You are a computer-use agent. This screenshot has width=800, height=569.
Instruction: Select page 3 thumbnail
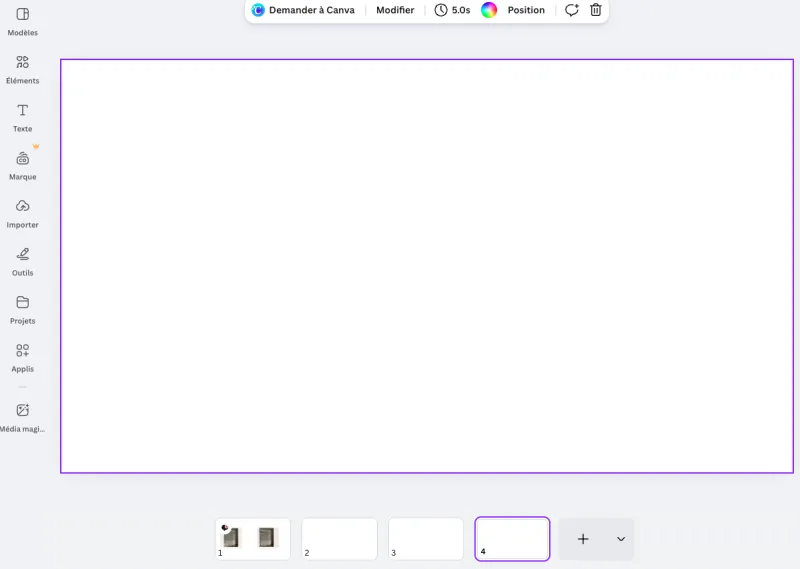[x=426, y=539]
